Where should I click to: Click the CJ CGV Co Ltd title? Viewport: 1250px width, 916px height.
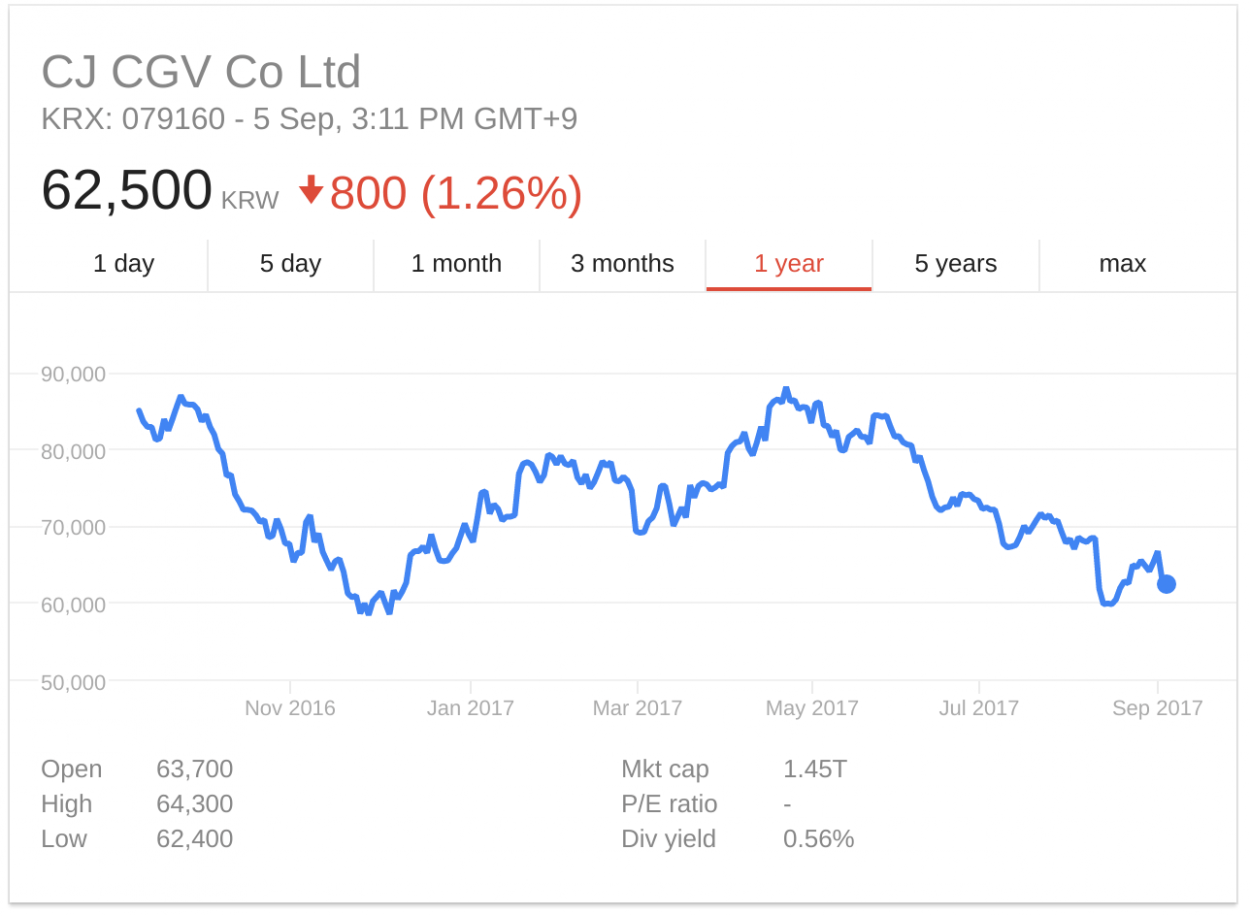(x=202, y=71)
